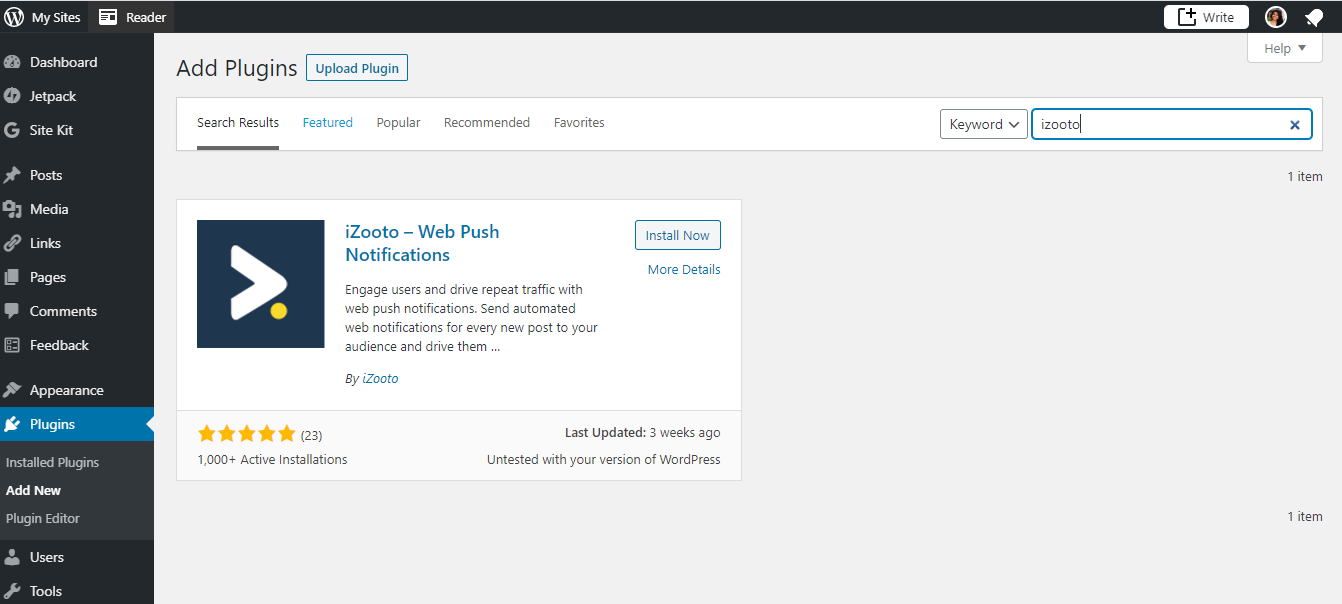The width and height of the screenshot is (1342, 604).
Task: Select the Search Results tab
Action: pos(238,122)
